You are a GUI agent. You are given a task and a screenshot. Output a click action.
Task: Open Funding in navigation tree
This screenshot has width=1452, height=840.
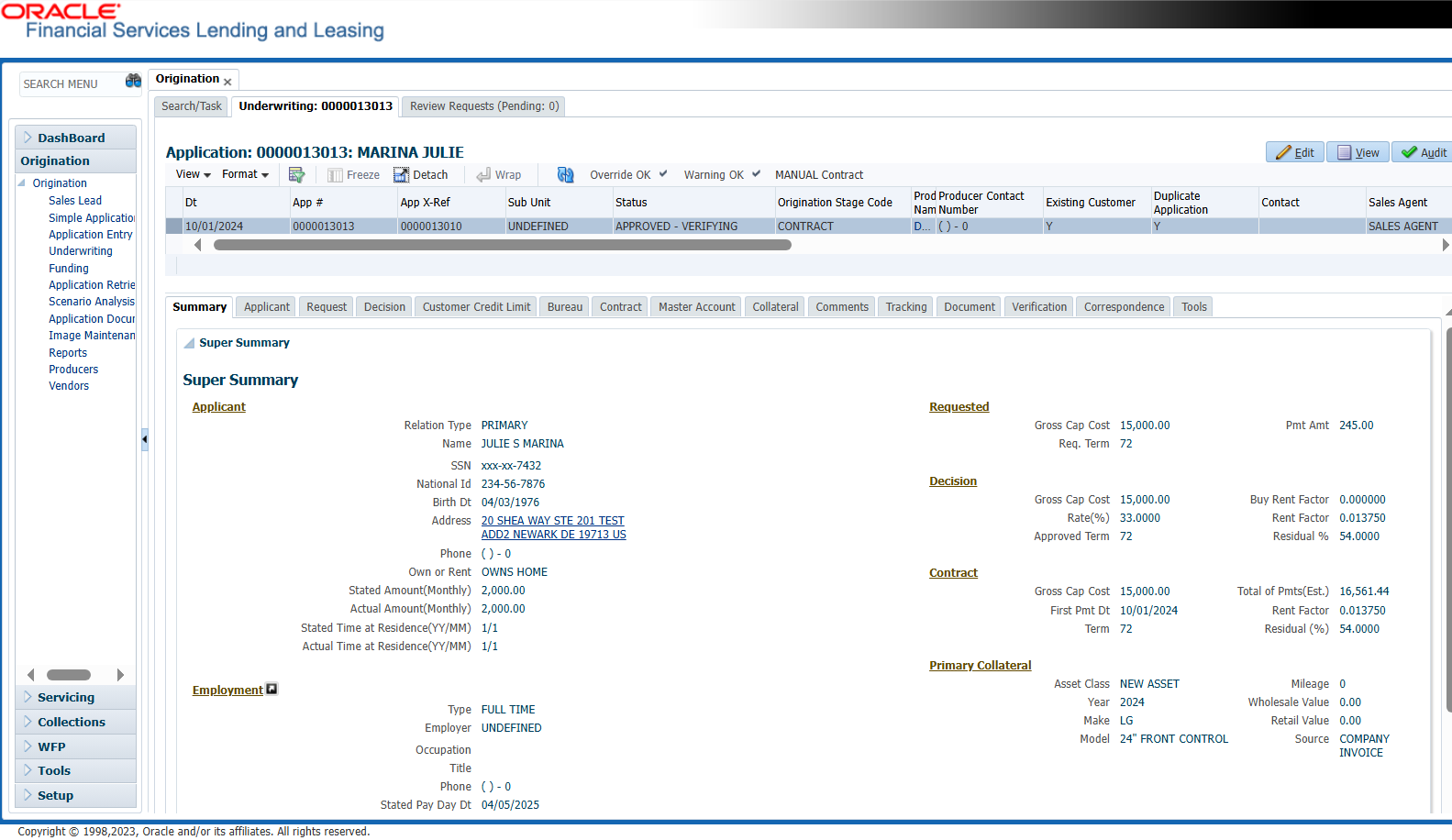pyautogui.click(x=69, y=268)
